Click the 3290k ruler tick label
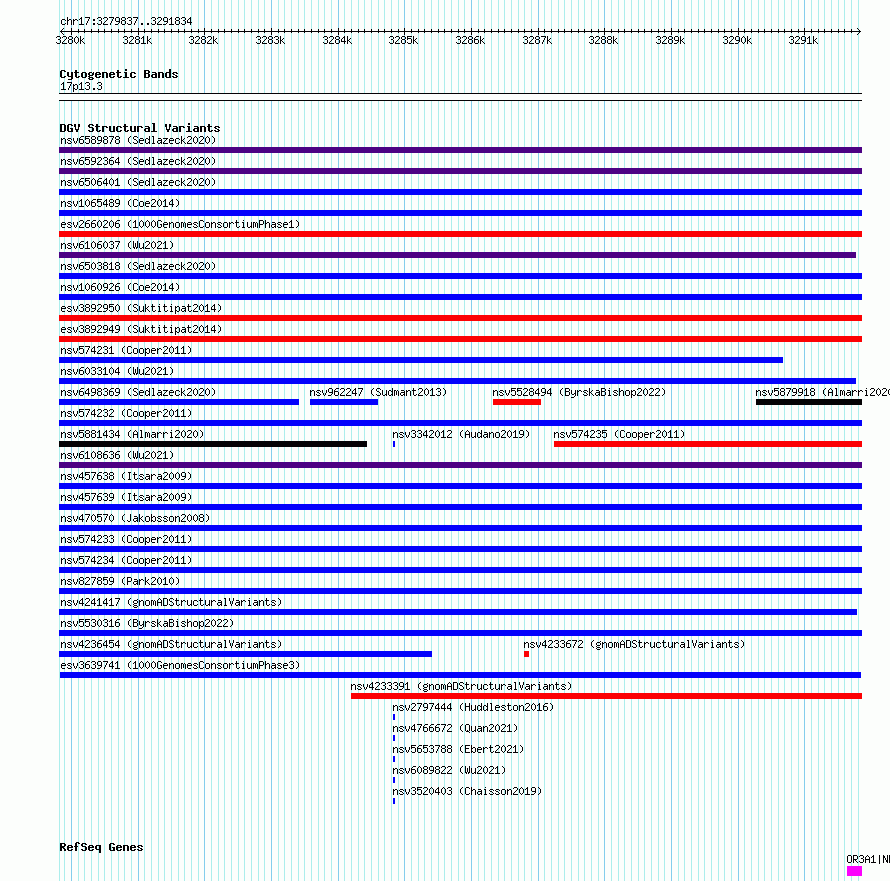This screenshot has width=890, height=881. [737, 40]
